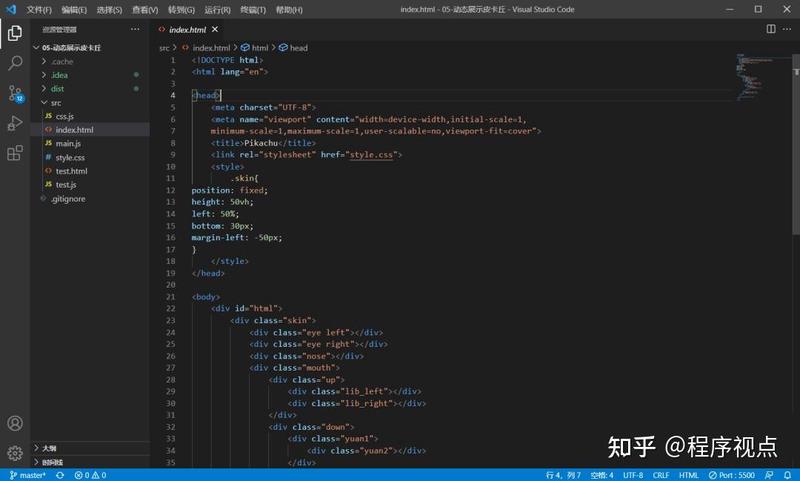Viewport: 800px width, 481px height.
Task: Open the 选择(S) menu
Action: pos(109,10)
